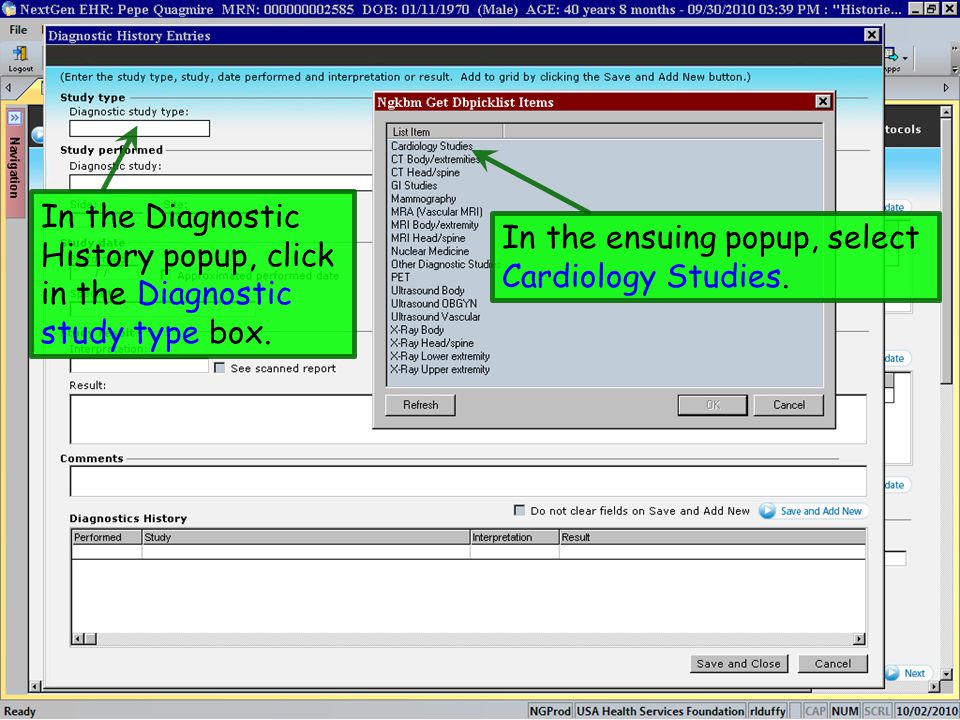Select X-Ray Body list item

[x=417, y=330]
